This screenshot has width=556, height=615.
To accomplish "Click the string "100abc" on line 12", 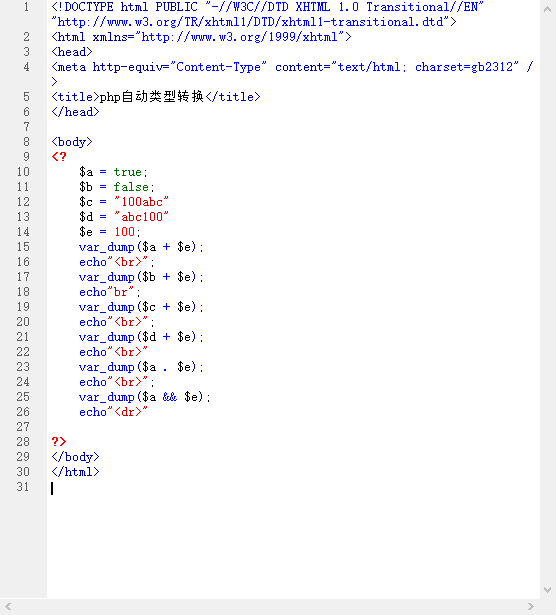I will [x=142, y=202].
